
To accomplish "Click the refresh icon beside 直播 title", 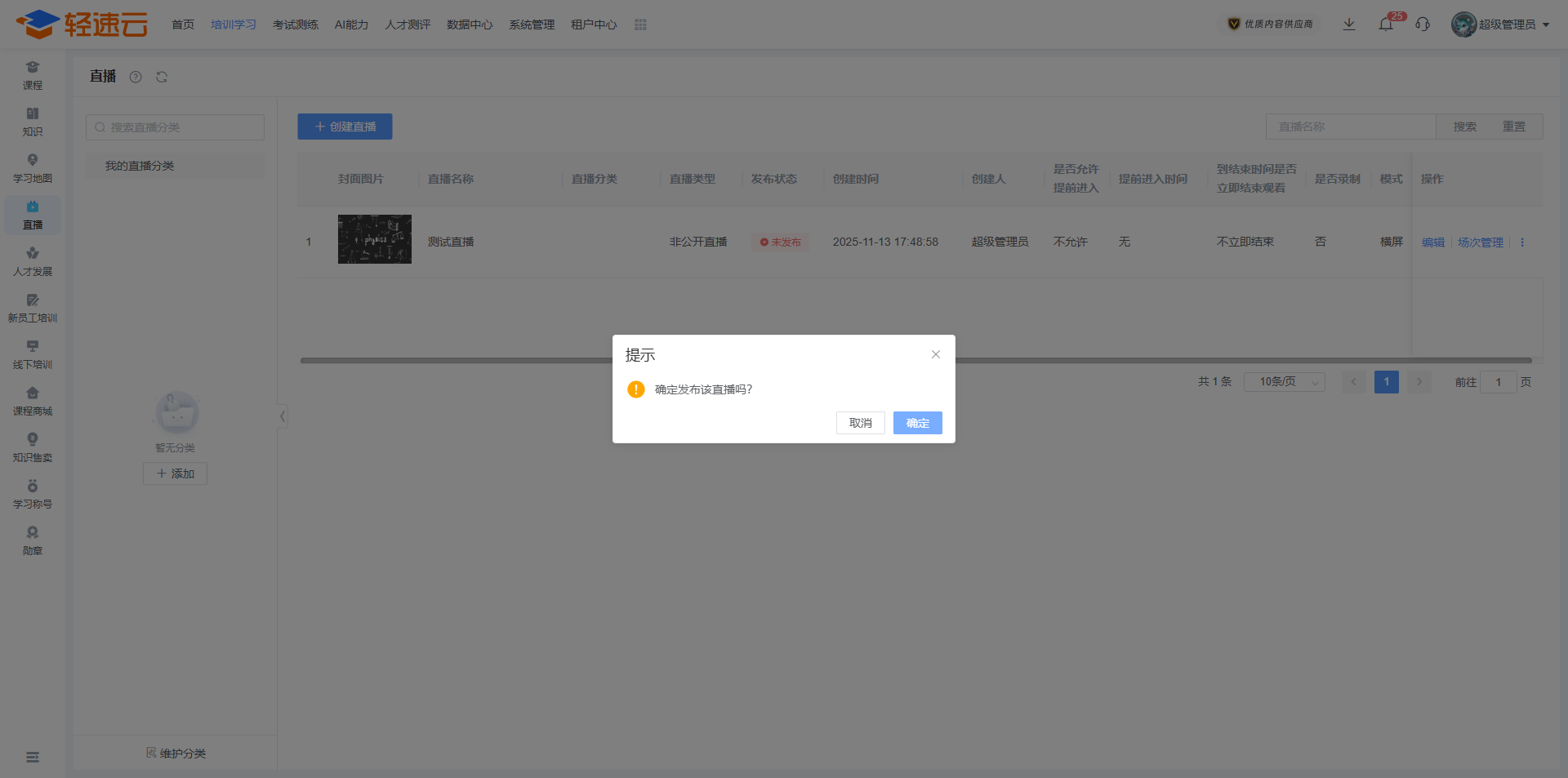I will [x=162, y=77].
